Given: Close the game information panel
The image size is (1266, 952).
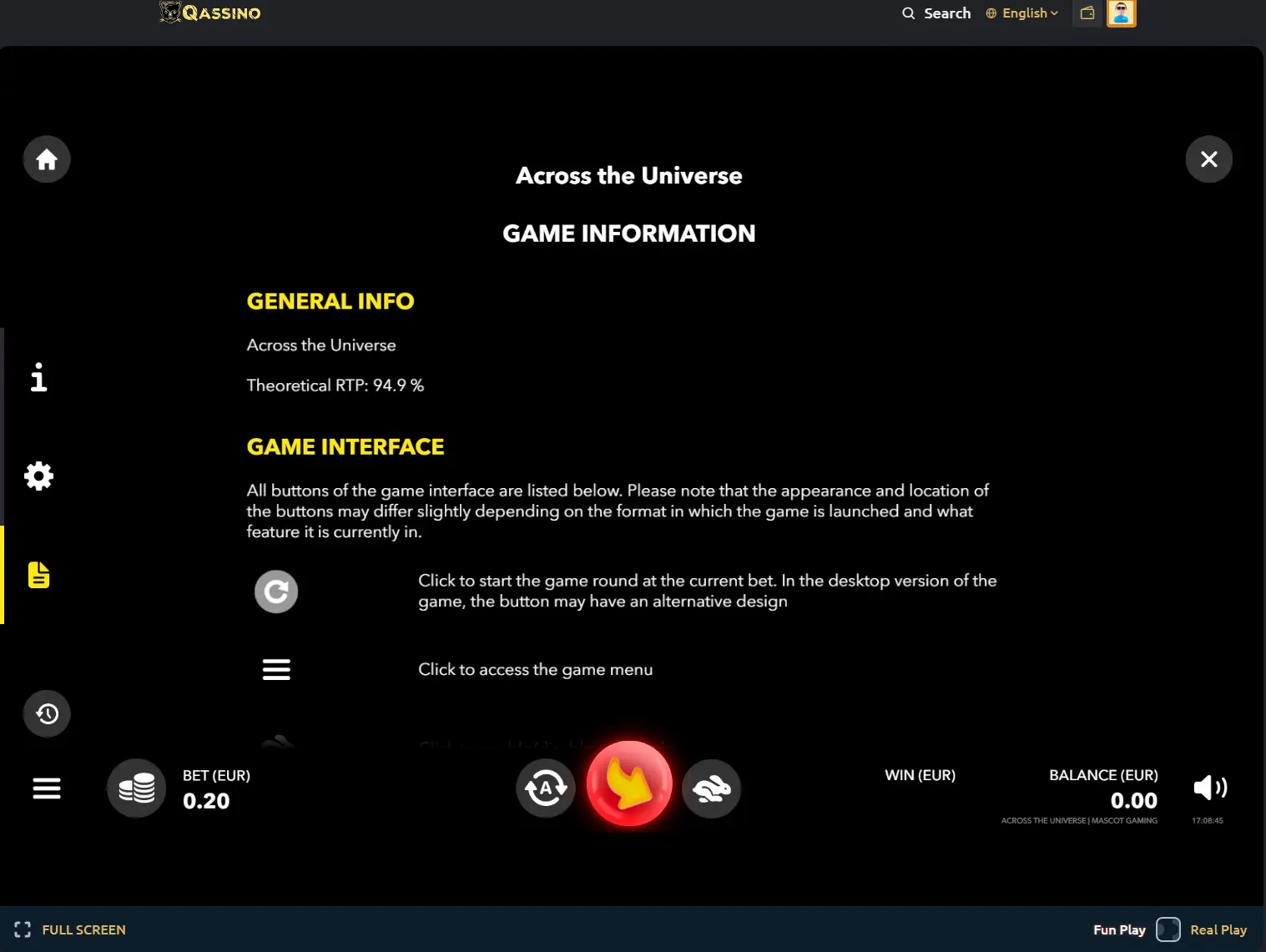Looking at the screenshot, I should (1209, 159).
